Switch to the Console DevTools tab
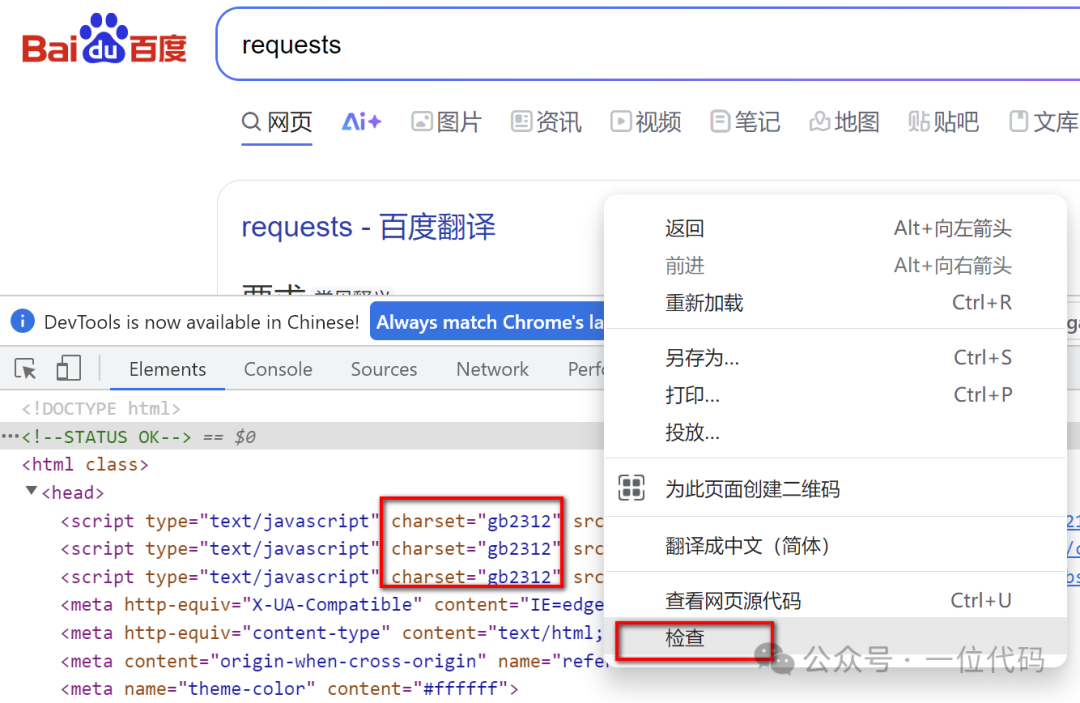Viewport: 1080px width, 703px height. click(278, 369)
